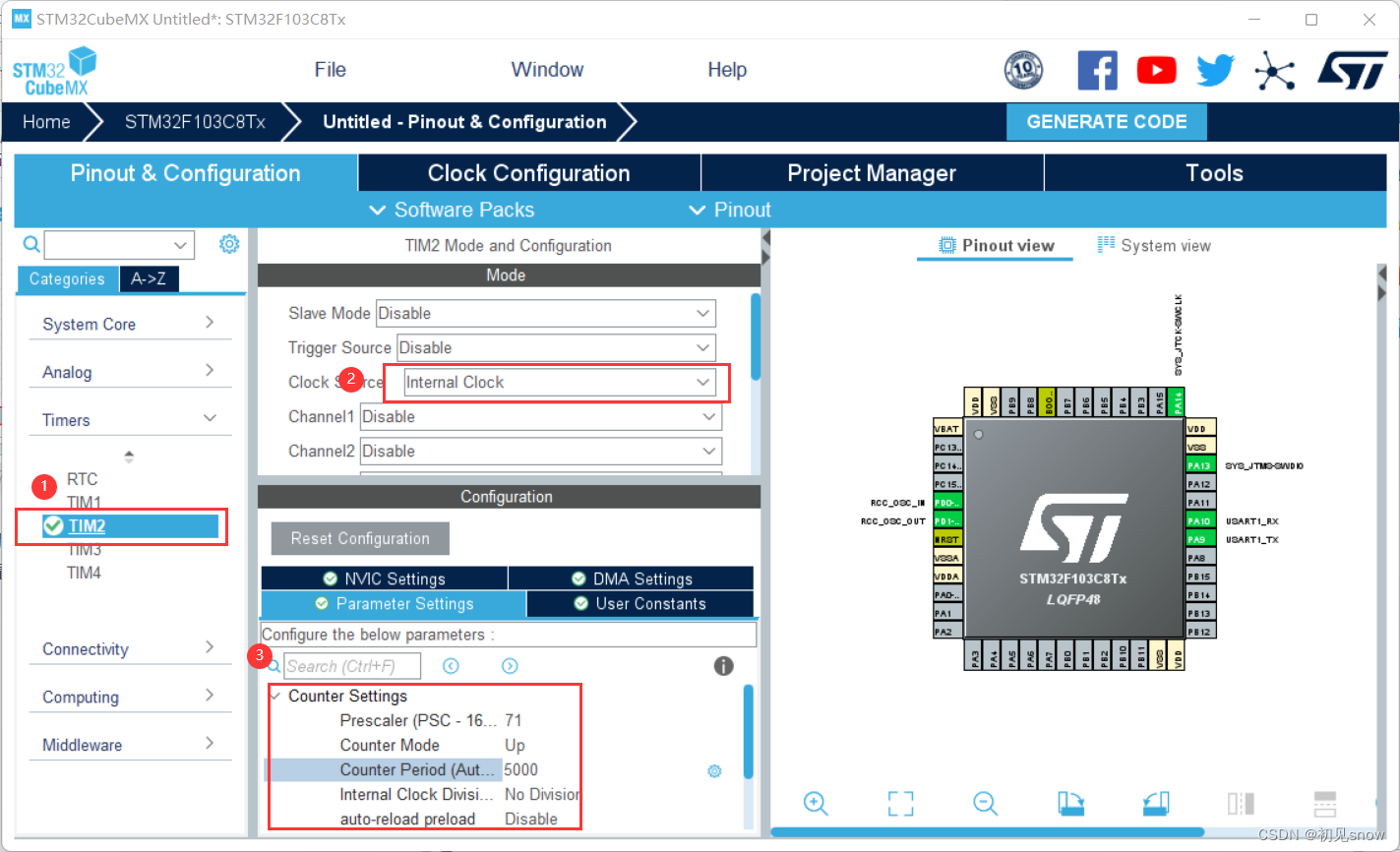Viewport: 1400px width, 852px height.
Task: Switch to the Tools tab
Action: point(1215,173)
